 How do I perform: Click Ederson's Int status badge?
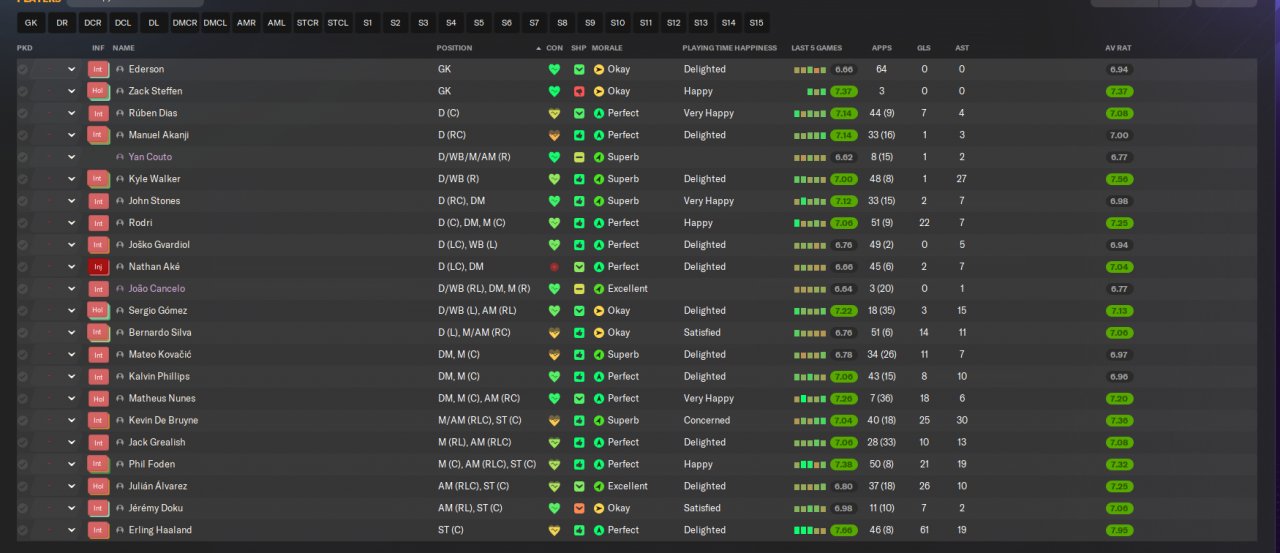[98, 69]
